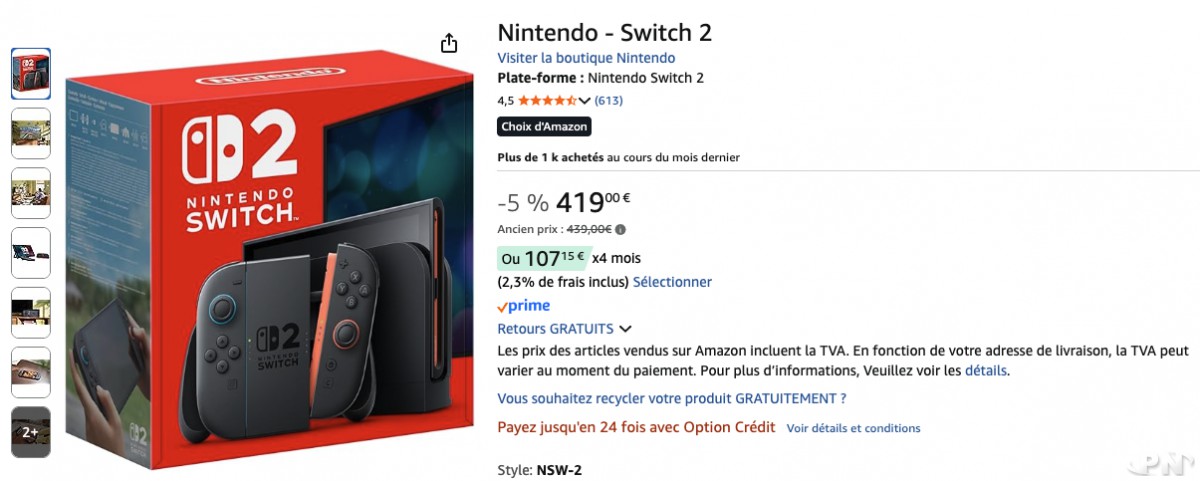Select the fourth thumbnail showing console and dock
This screenshot has height=481, width=1200.
pyautogui.click(x=31, y=253)
